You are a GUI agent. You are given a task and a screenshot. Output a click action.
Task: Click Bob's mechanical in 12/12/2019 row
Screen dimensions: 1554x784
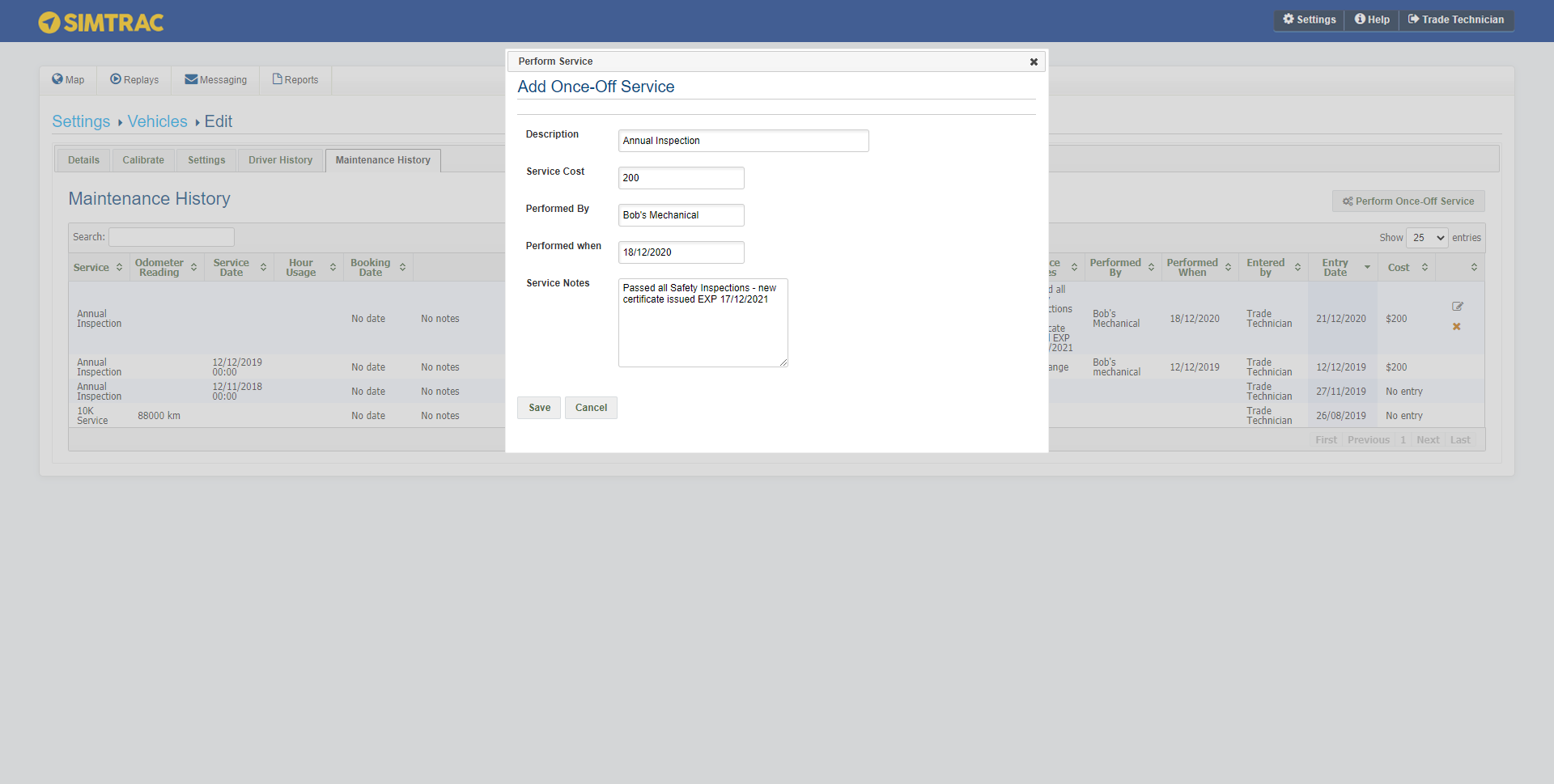(1116, 367)
